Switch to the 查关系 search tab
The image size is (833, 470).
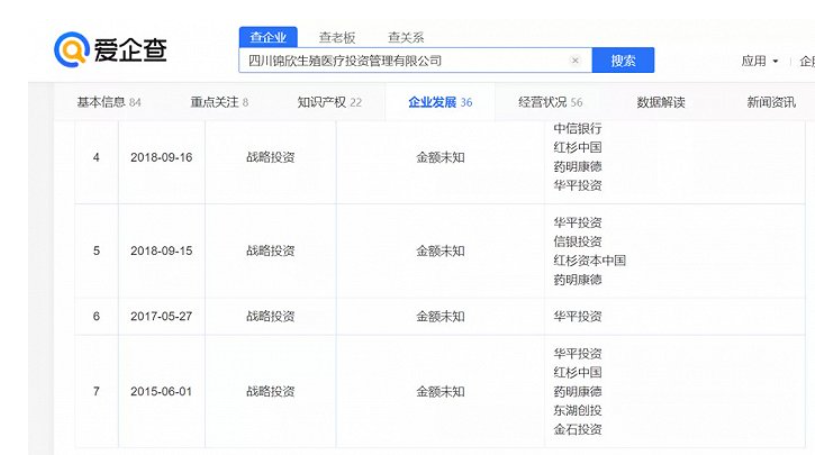tap(406, 38)
